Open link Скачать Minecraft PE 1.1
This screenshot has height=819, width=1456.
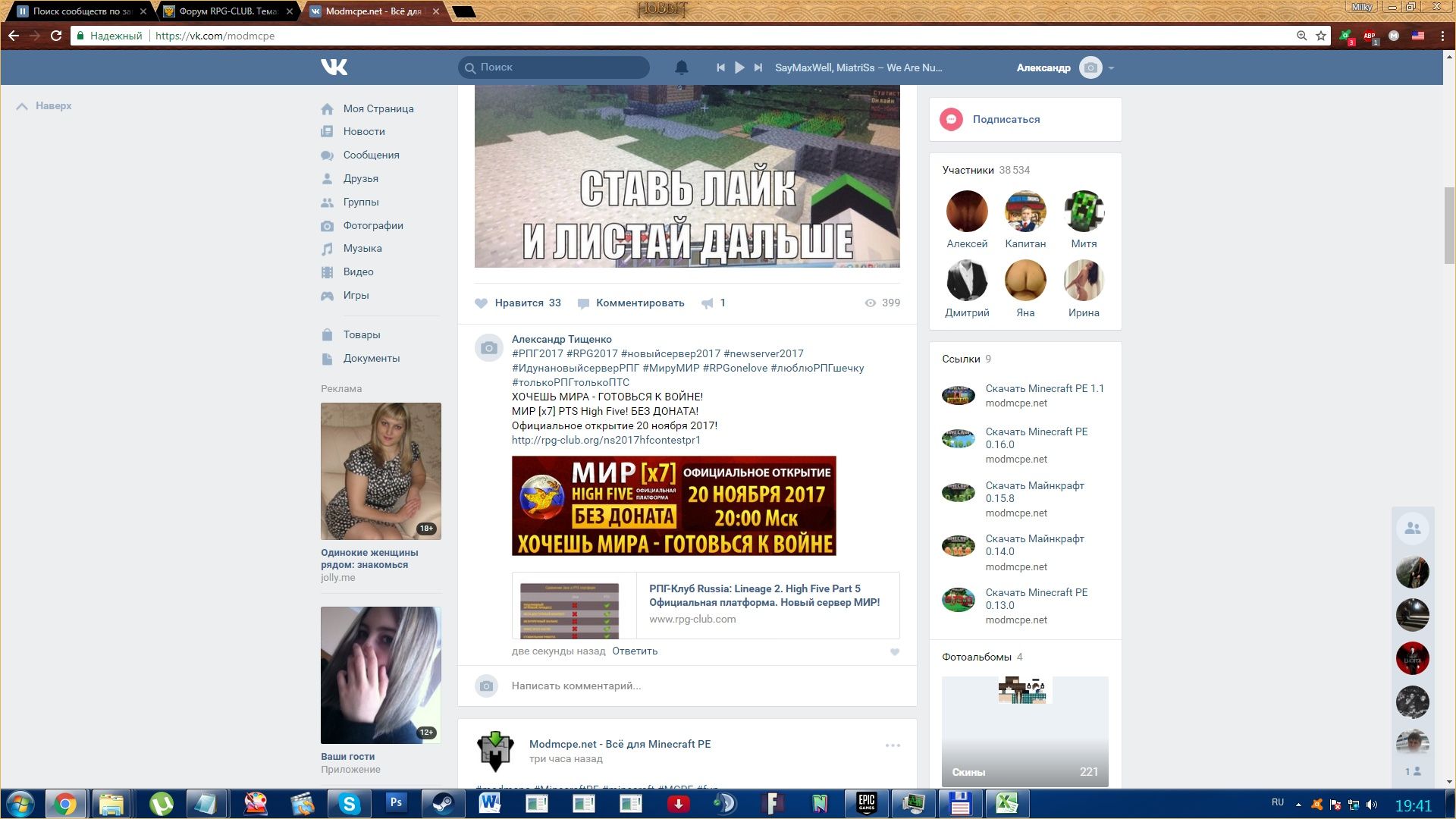coord(1044,388)
